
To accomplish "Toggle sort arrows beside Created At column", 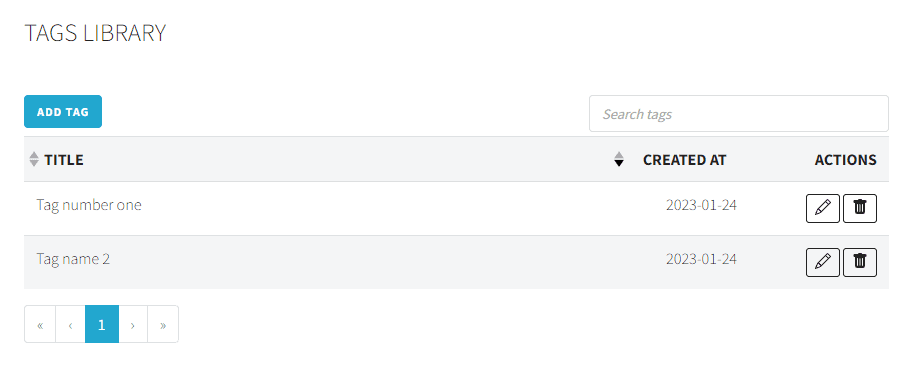I will click(x=619, y=159).
